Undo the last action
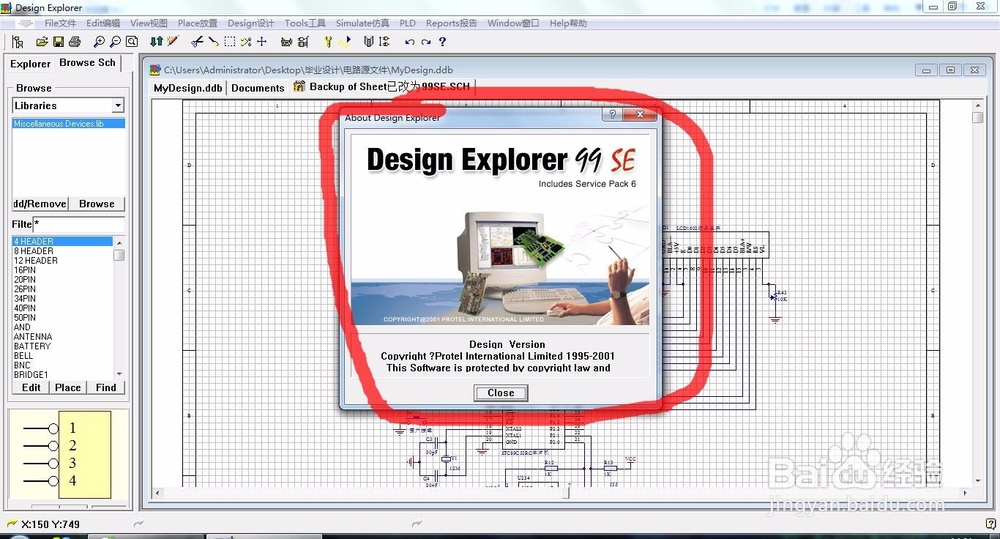Image resolution: width=1000 pixels, height=539 pixels. point(409,42)
